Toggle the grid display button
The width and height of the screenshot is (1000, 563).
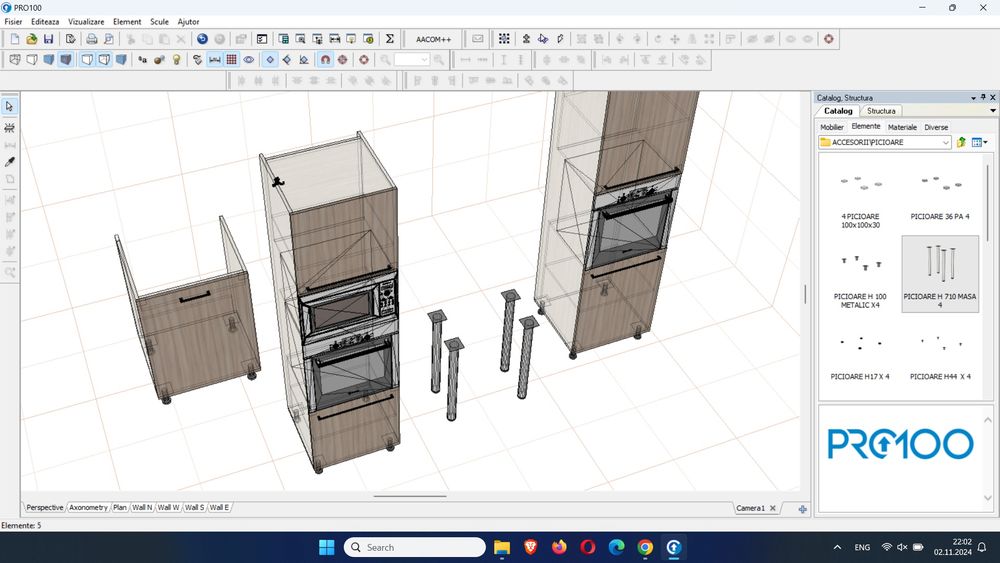(x=231, y=60)
